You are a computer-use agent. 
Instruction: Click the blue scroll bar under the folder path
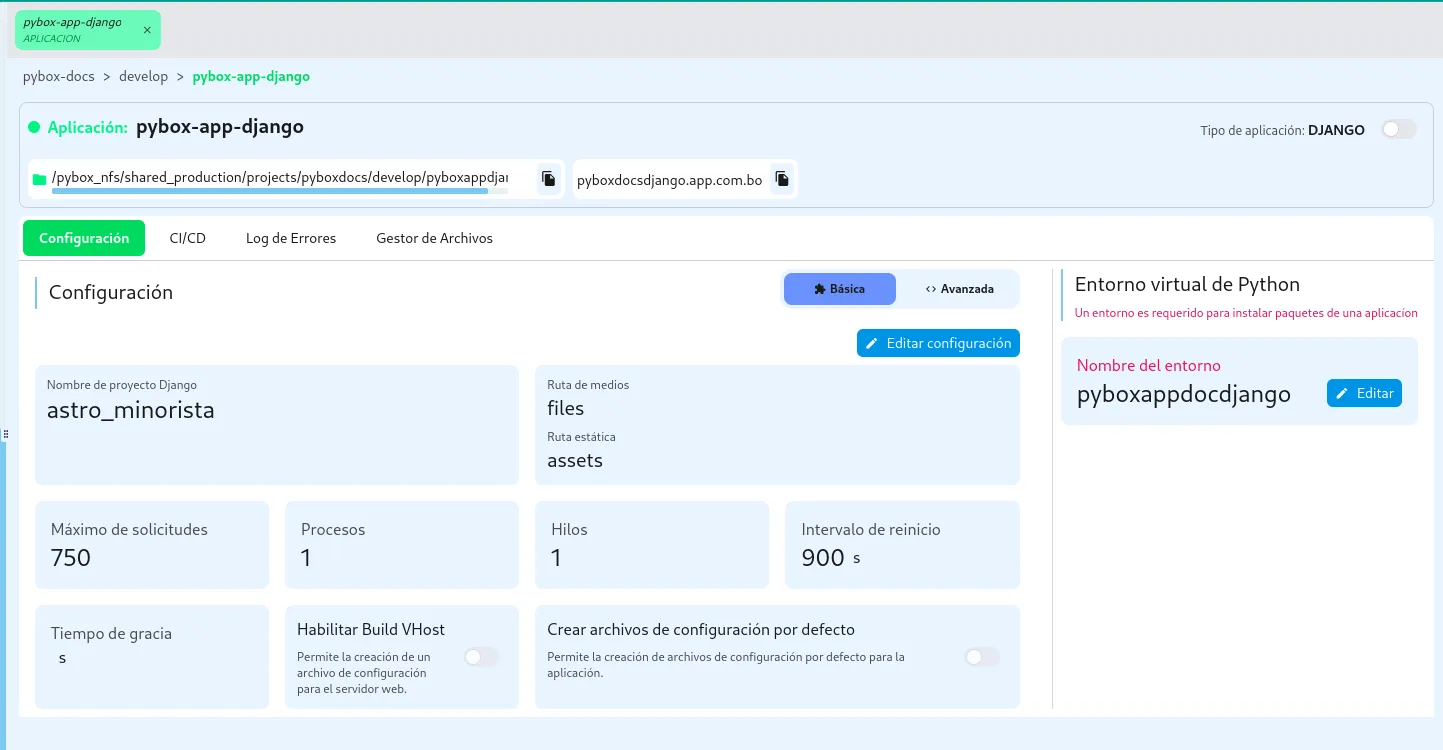[x=270, y=190]
